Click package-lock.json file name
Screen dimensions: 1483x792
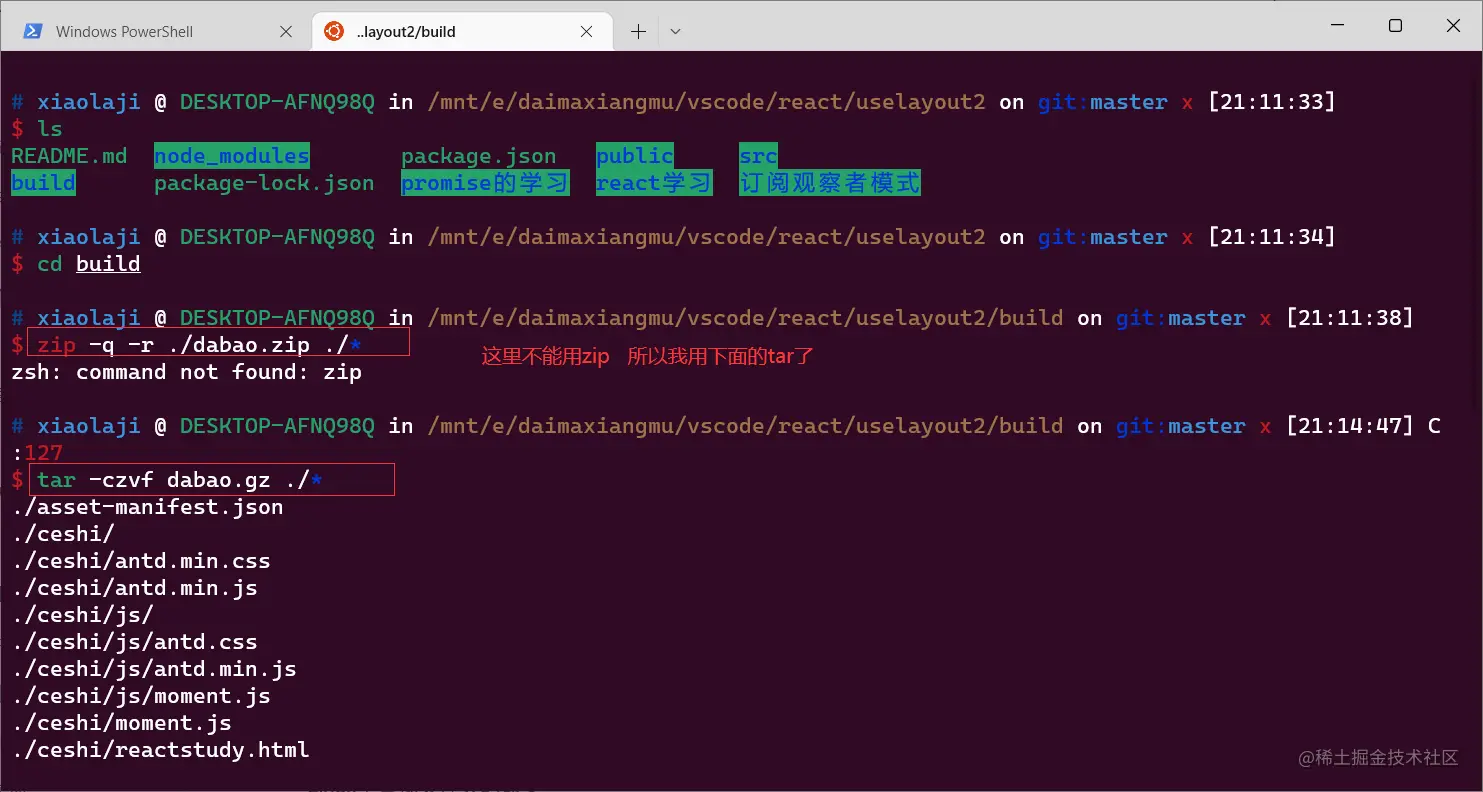[264, 183]
